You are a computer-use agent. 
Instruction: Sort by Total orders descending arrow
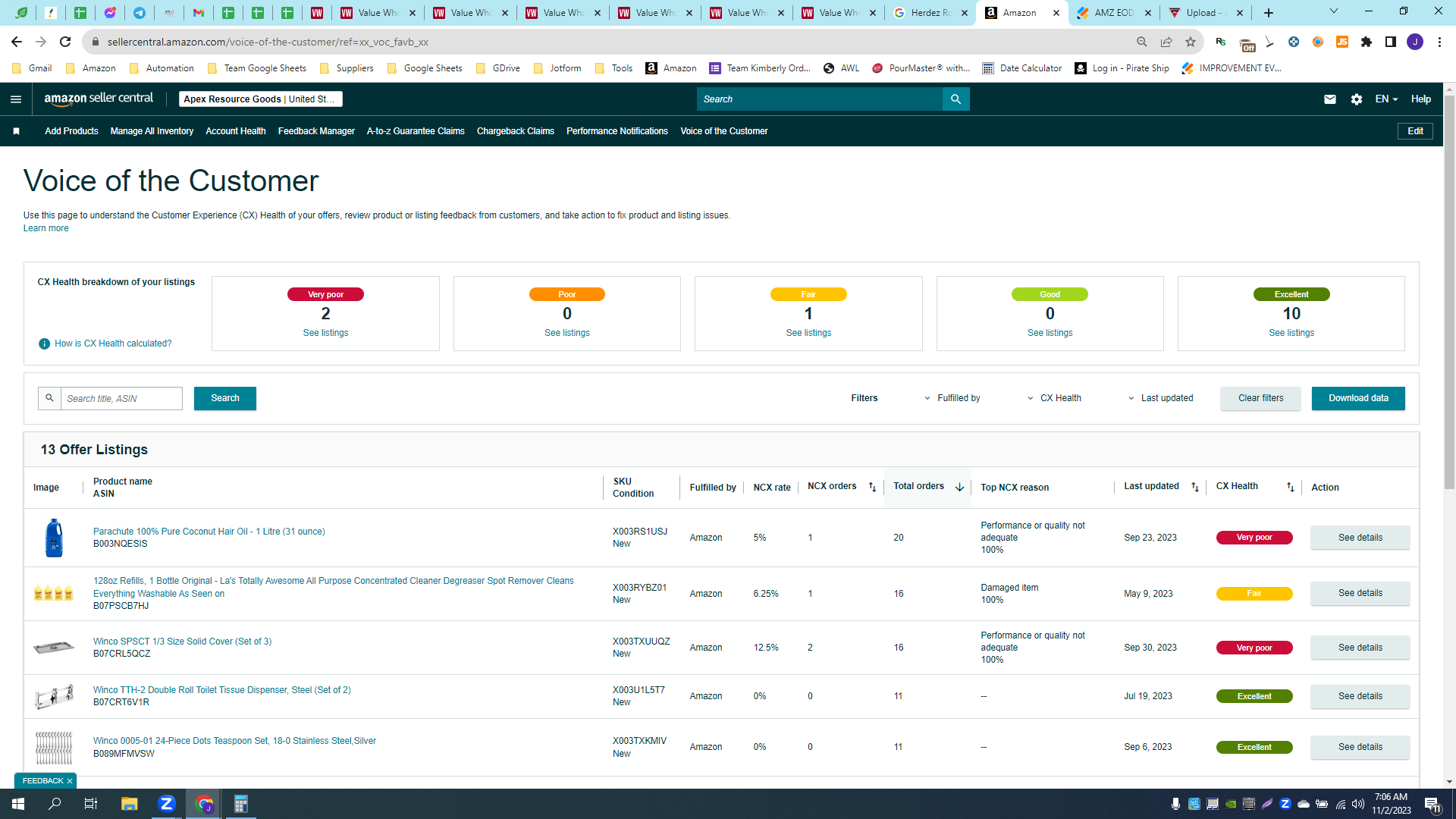click(959, 487)
